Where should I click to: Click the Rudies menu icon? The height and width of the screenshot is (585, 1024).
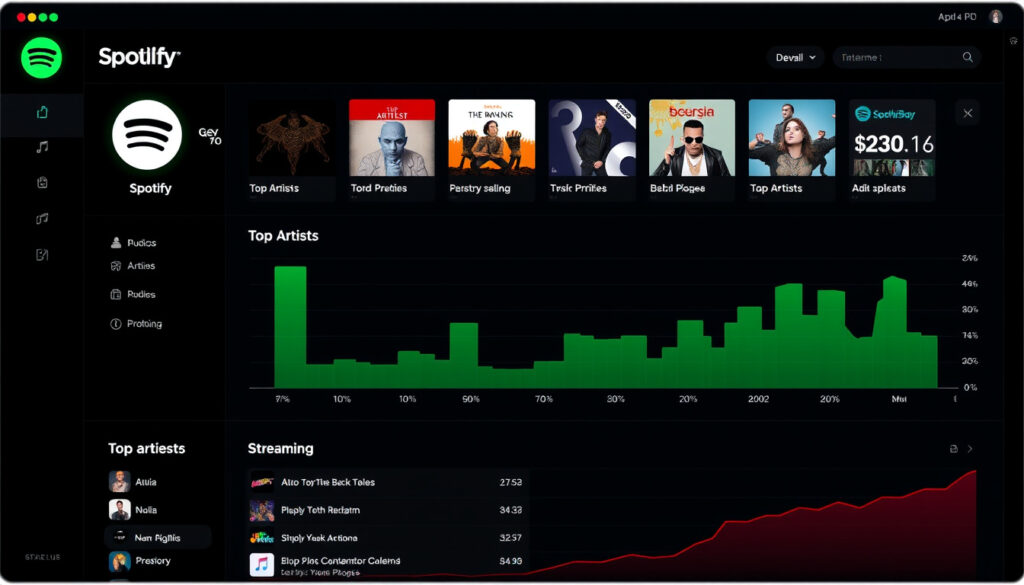(x=116, y=294)
